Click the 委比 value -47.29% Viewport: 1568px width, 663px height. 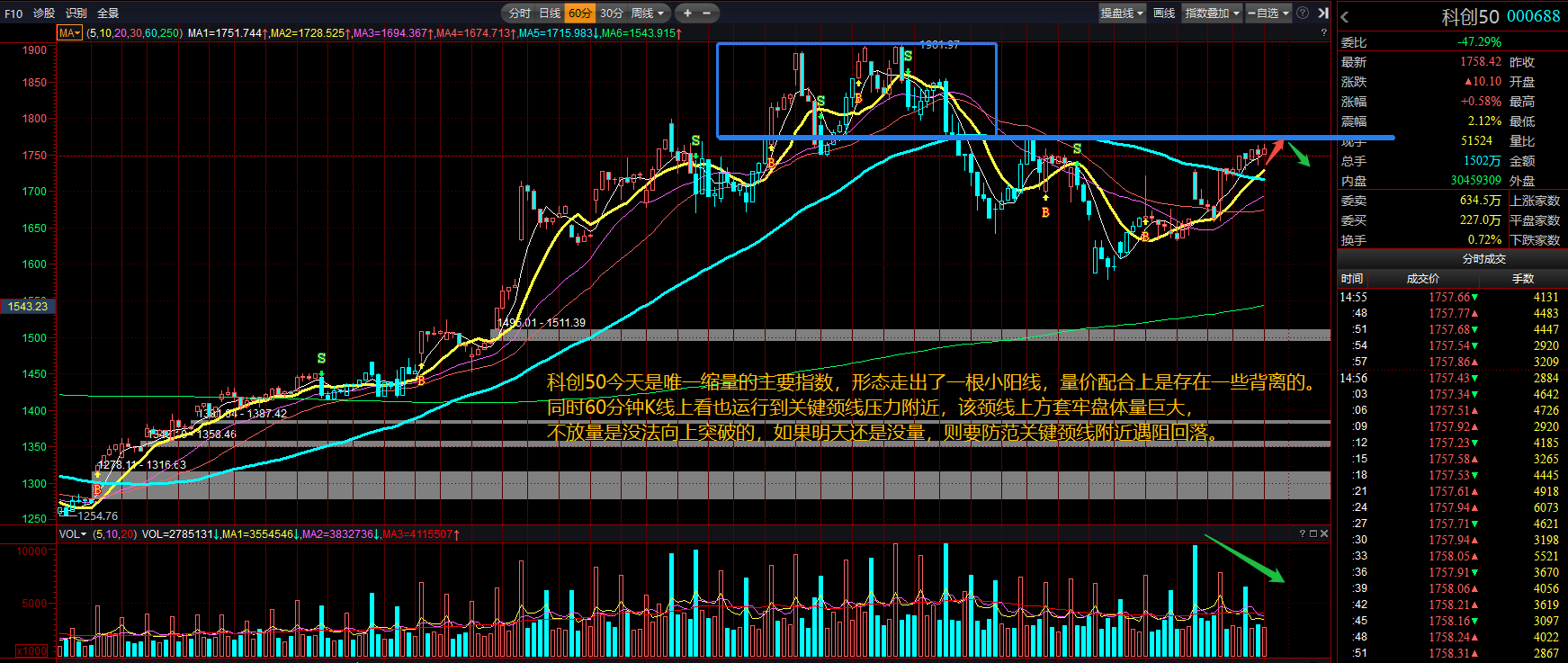click(1479, 42)
